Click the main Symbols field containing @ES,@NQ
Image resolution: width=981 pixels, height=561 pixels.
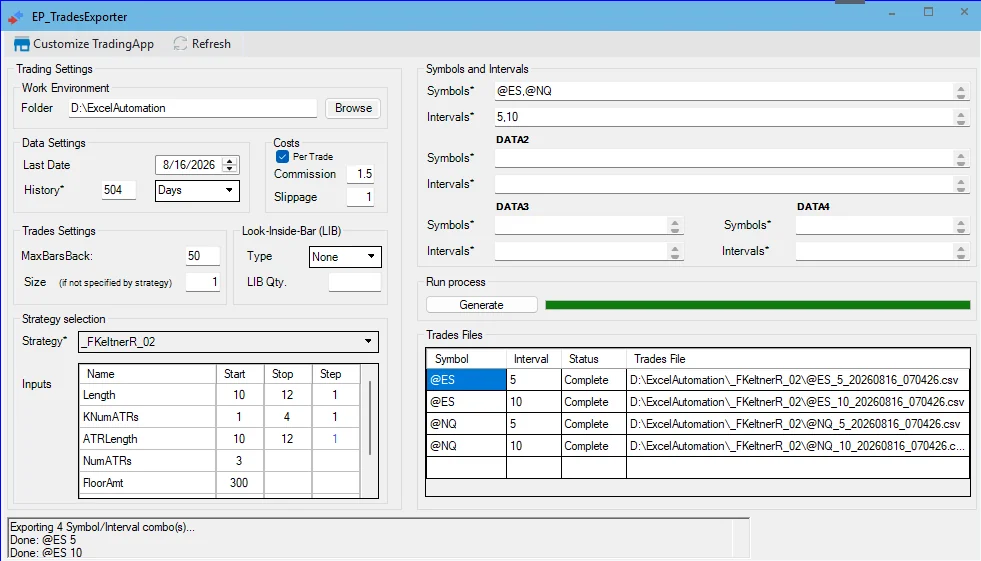tap(724, 91)
